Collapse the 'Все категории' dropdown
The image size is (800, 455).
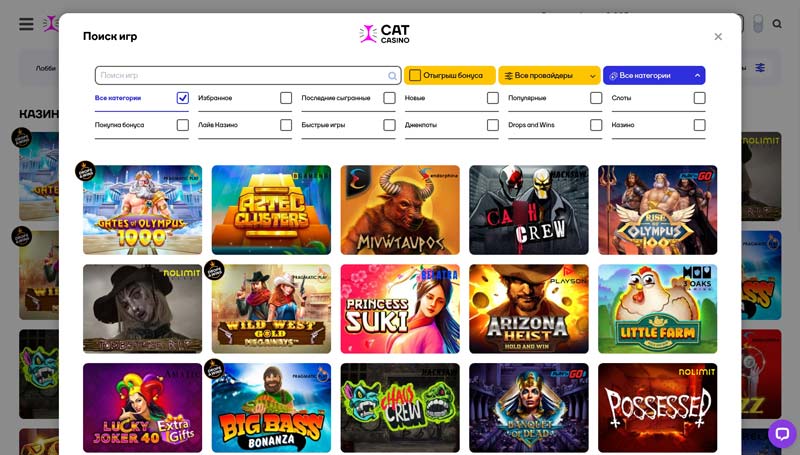697,76
